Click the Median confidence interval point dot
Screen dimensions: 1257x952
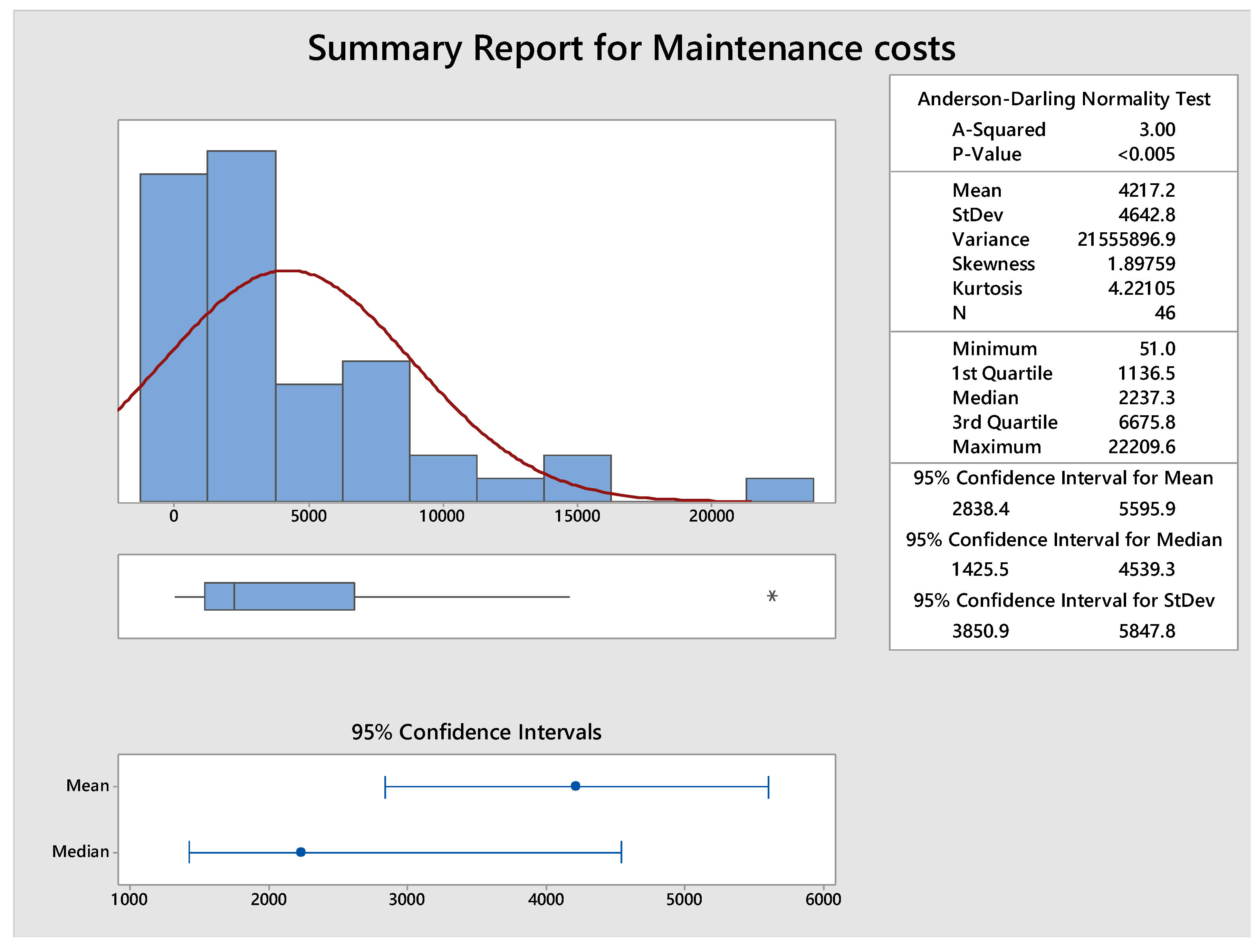[x=301, y=852]
